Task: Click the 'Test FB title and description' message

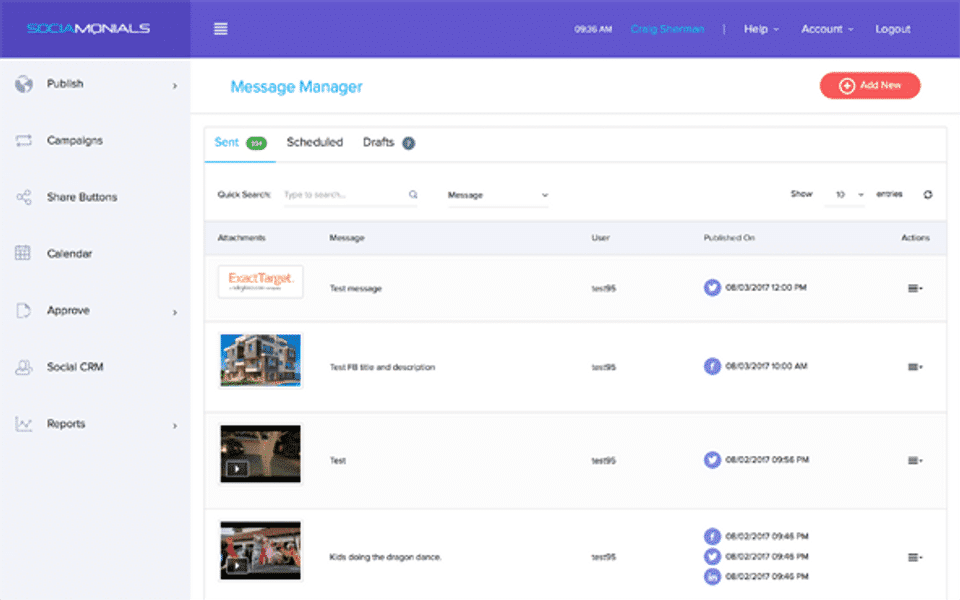Action: pos(383,367)
